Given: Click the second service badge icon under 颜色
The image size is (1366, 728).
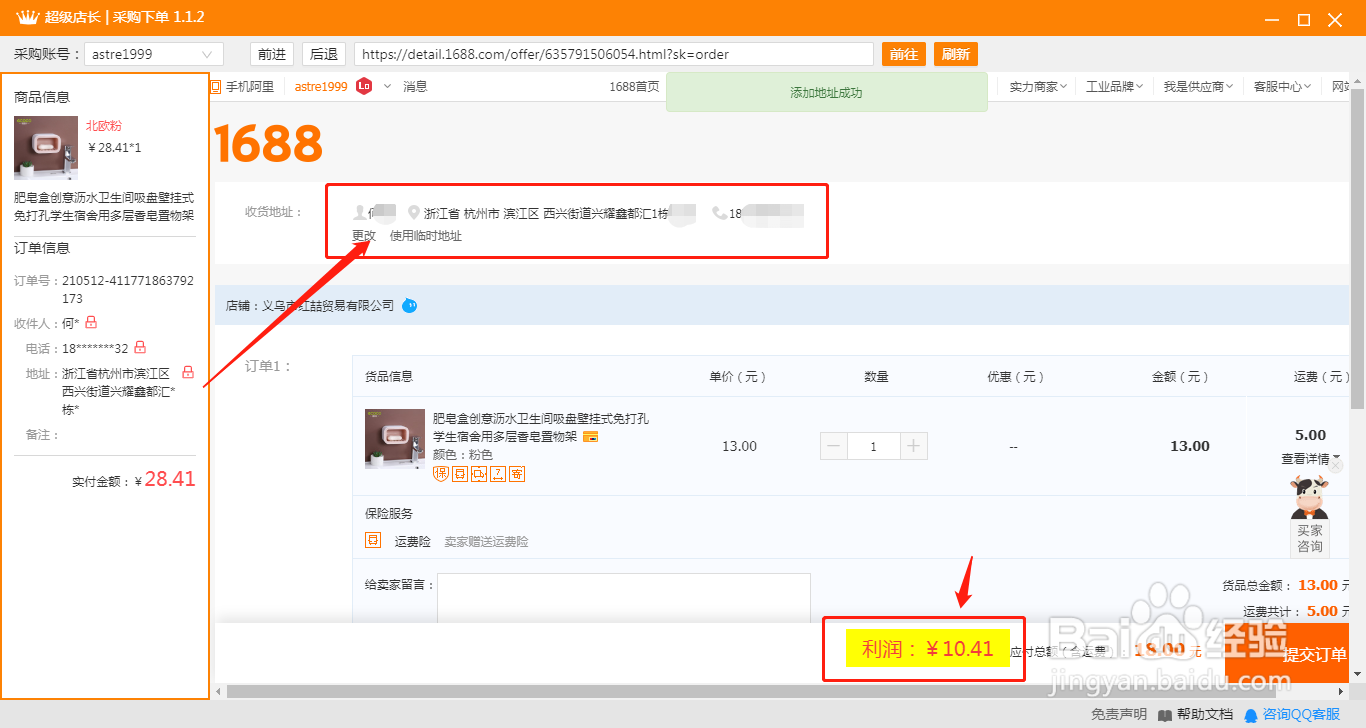Looking at the screenshot, I should 460,474.
